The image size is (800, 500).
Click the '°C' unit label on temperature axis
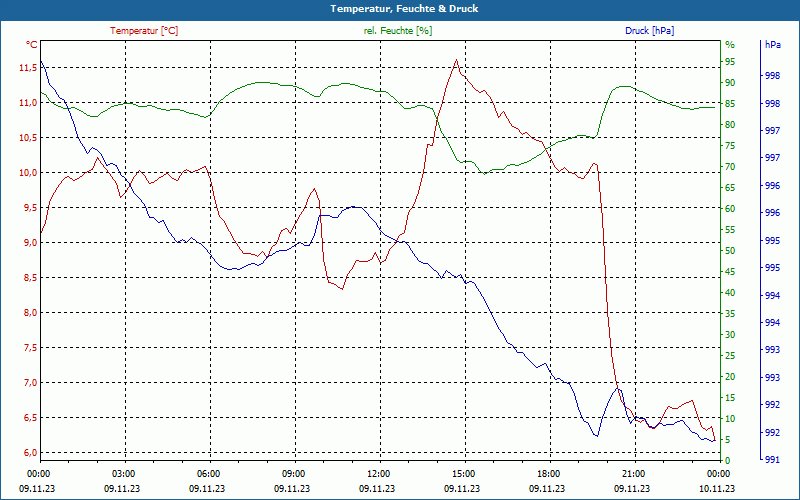click(x=32, y=45)
